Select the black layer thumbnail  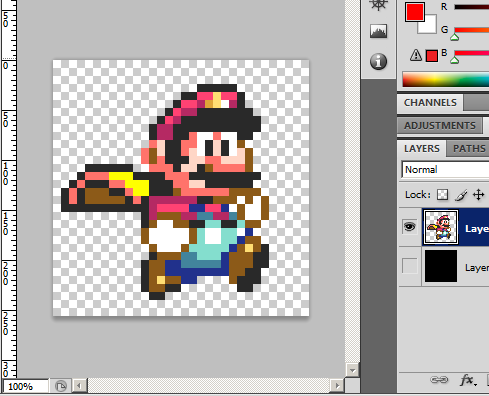pos(441,266)
